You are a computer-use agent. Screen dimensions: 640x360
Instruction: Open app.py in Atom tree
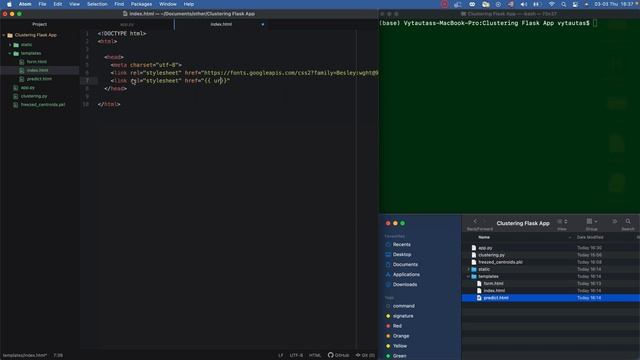(28, 88)
